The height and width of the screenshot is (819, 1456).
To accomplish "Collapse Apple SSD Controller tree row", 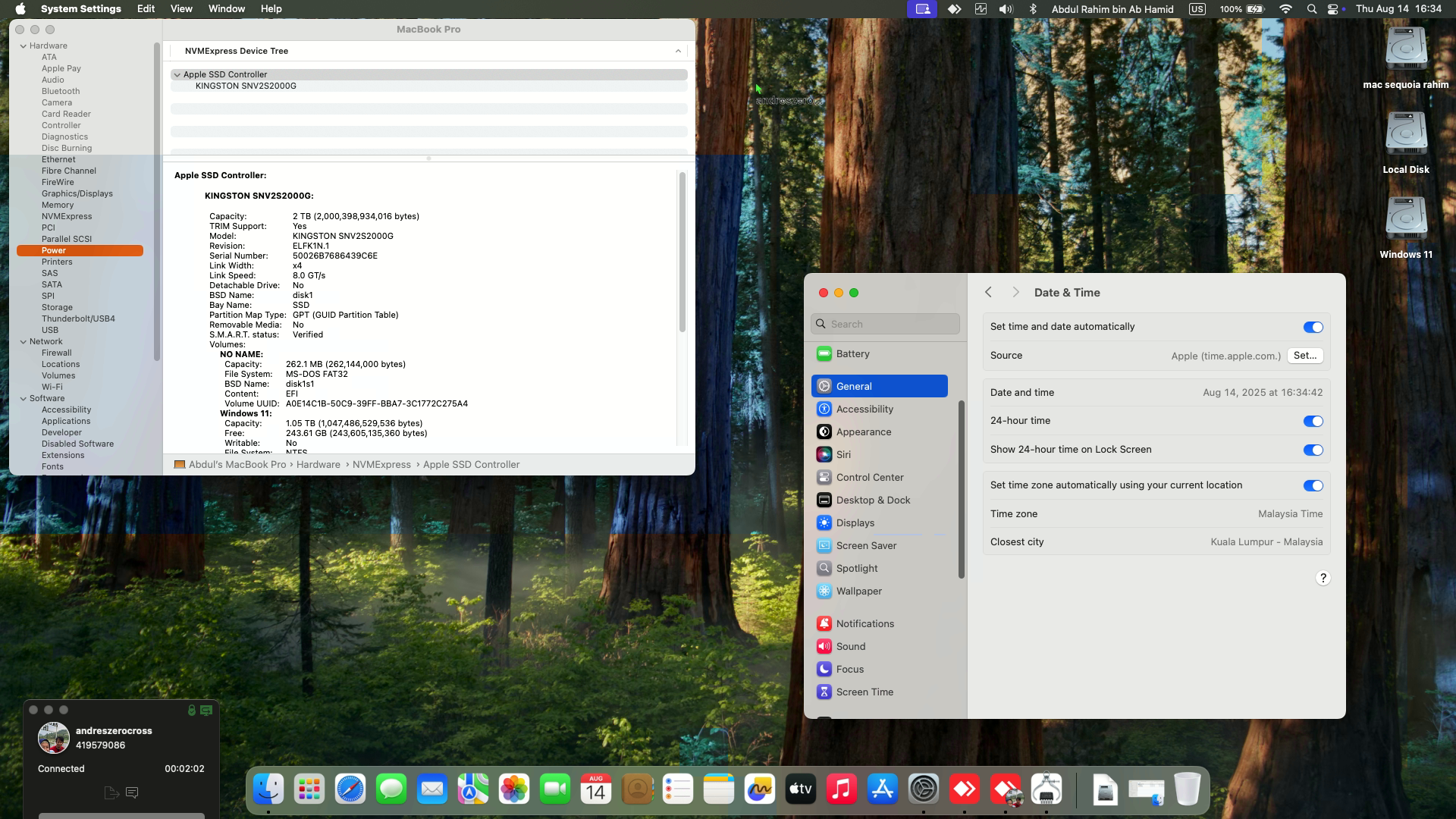I will 177,75.
